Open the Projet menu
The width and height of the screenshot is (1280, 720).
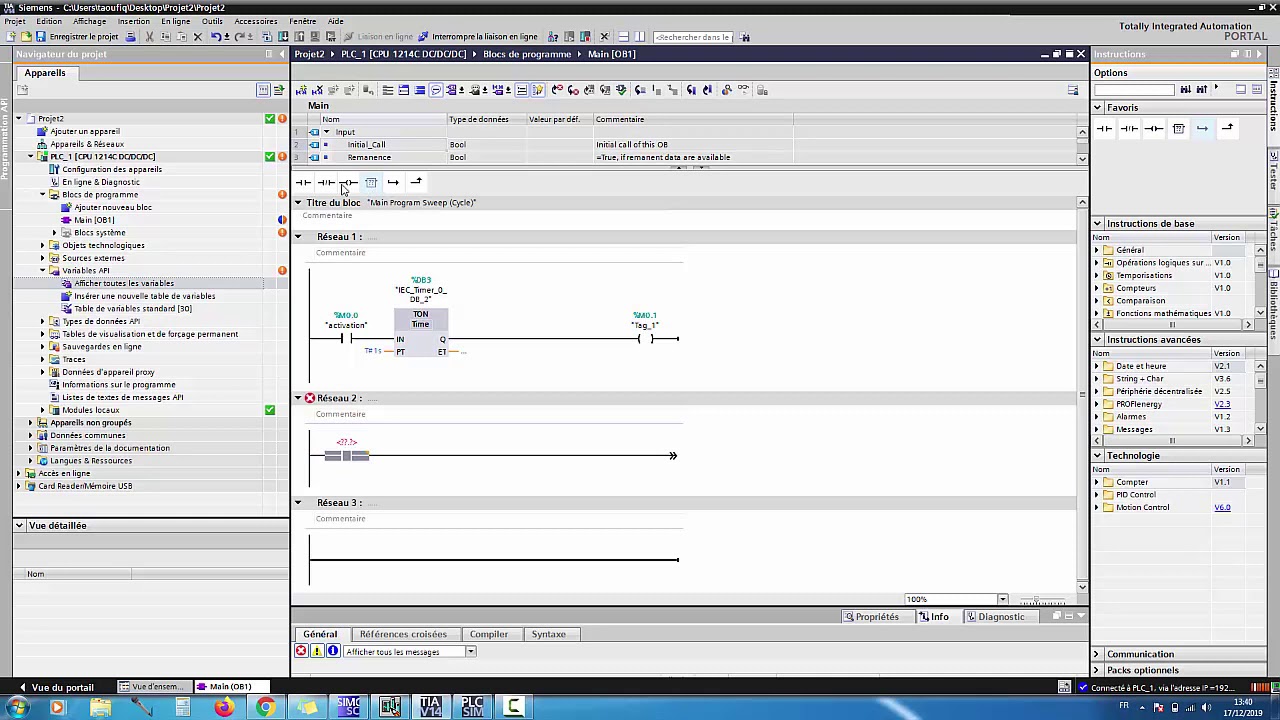click(15, 21)
